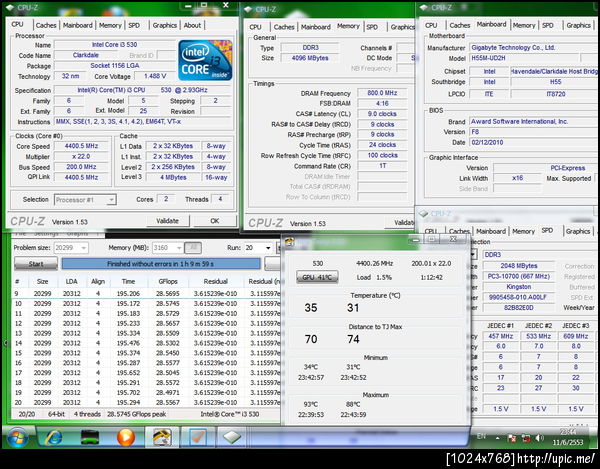
Task: Open Caches tab in first CPU-Z window
Action: (x=46, y=25)
